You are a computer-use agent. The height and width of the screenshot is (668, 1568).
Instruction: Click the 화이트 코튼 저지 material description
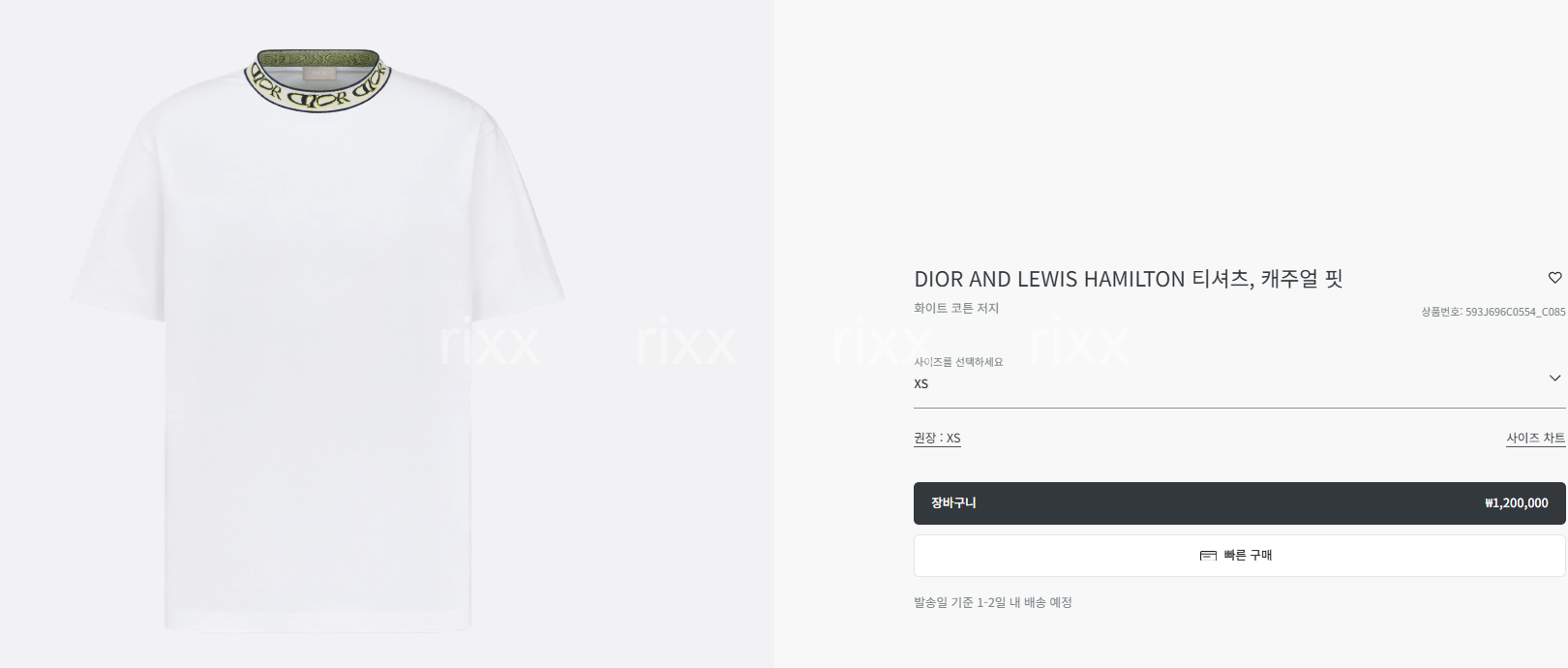pos(956,309)
